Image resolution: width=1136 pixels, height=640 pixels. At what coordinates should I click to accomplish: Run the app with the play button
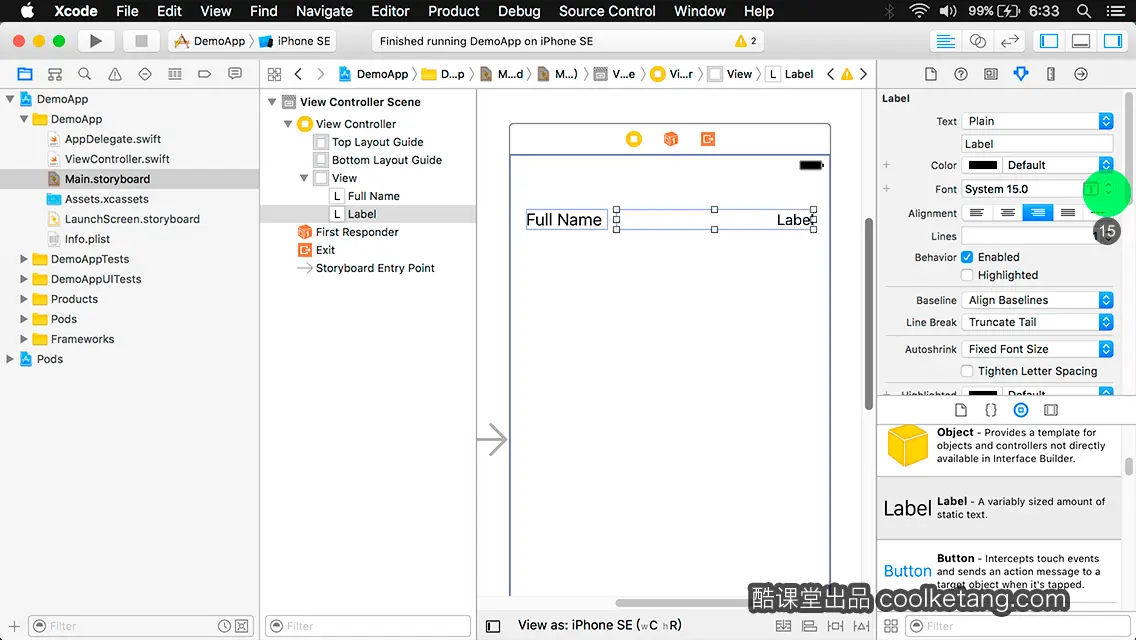coord(95,41)
